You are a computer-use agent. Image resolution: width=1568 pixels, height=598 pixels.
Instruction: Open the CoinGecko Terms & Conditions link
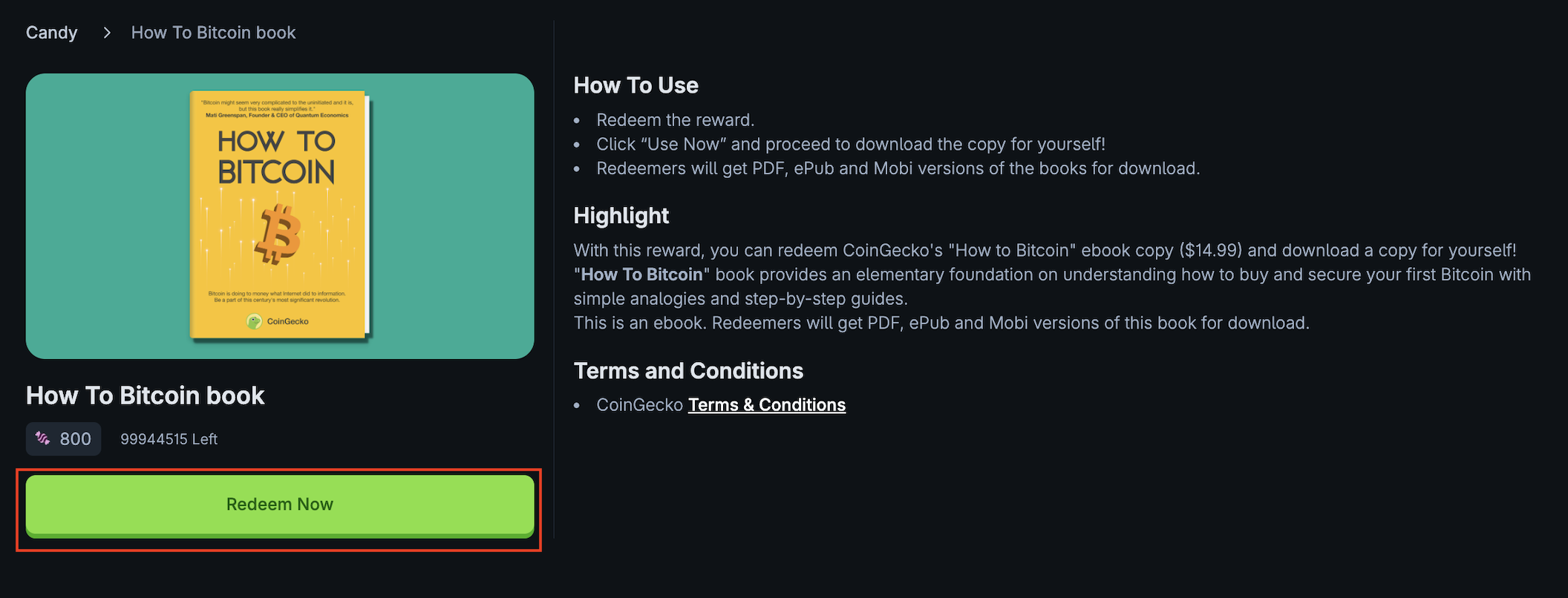pyautogui.click(x=766, y=405)
